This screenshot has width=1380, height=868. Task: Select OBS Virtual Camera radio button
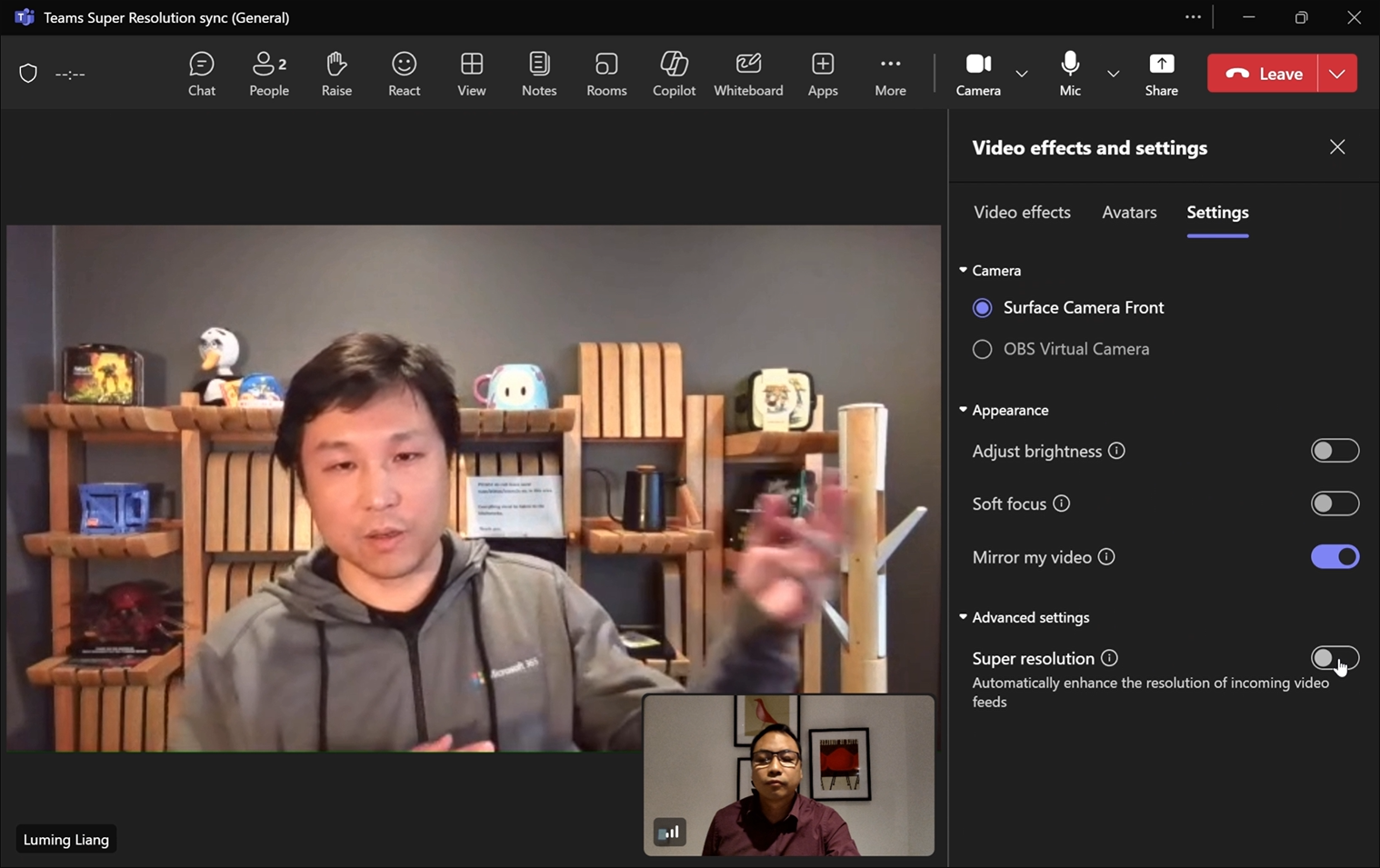point(982,349)
